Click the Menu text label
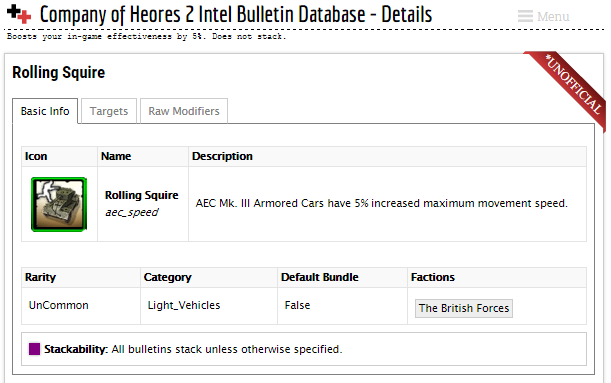The height and width of the screenshot is (383, 611). point(553,16)
